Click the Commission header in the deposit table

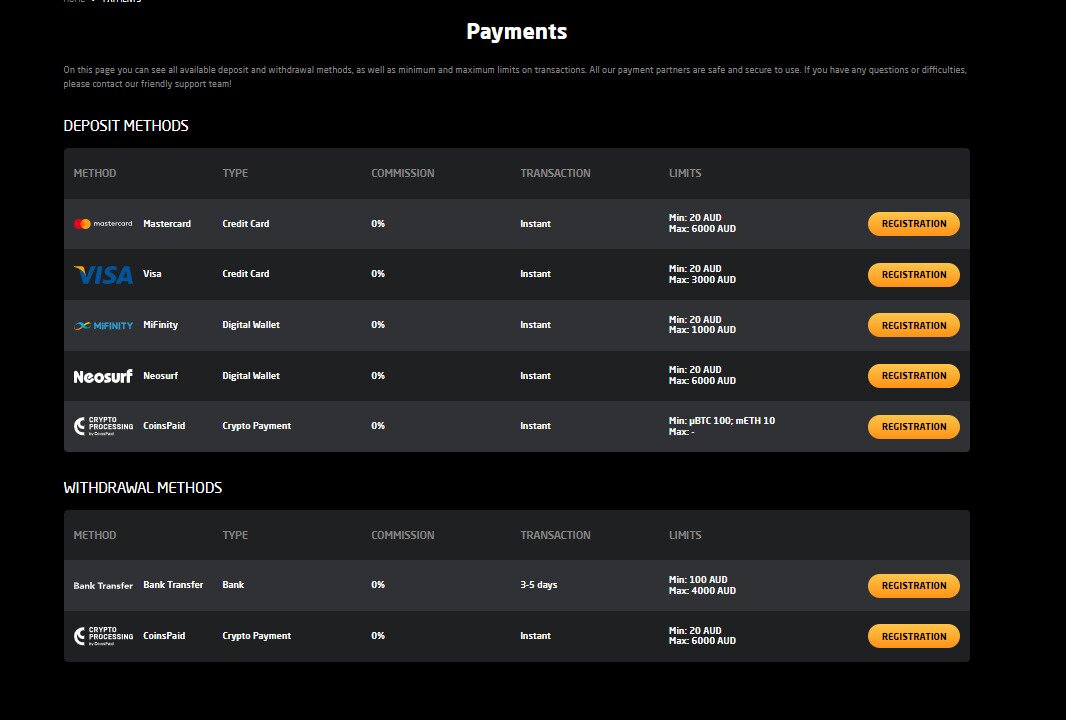pos(402,173)
